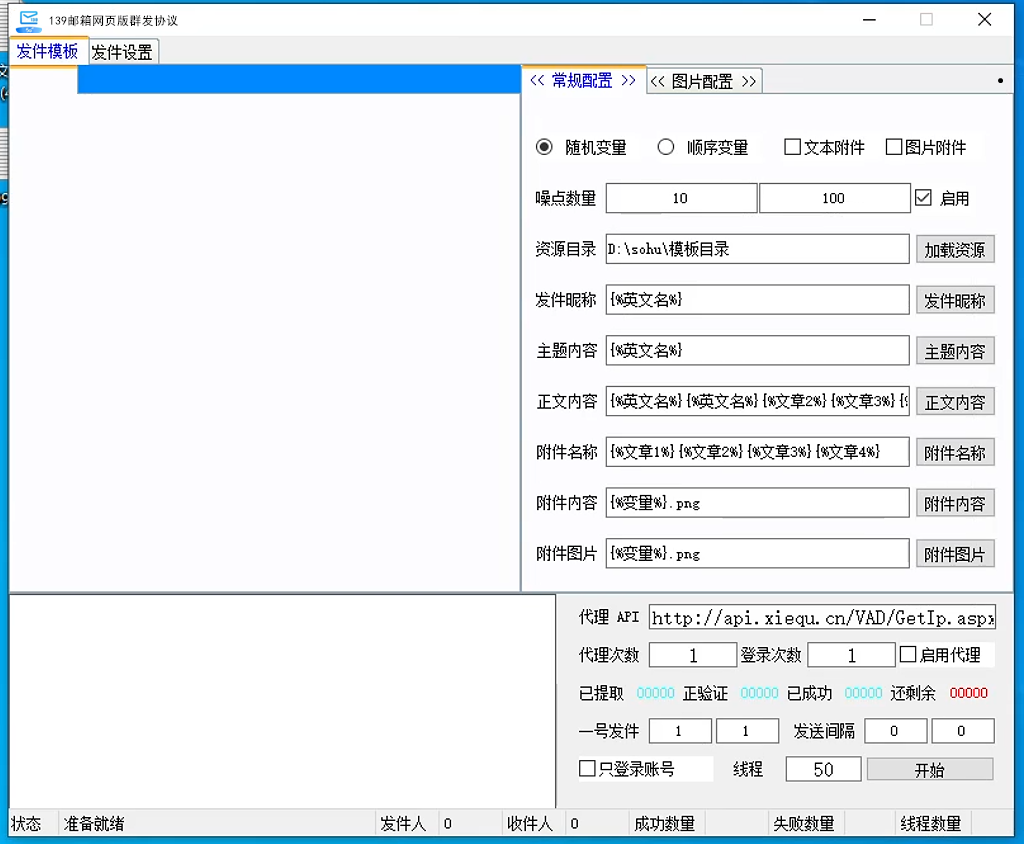The width and height of the screenshot is (1024, 844).
Task: Uncheck the 启用 noise checkbox
Action: pyautogui.click(x=923, y=198)
